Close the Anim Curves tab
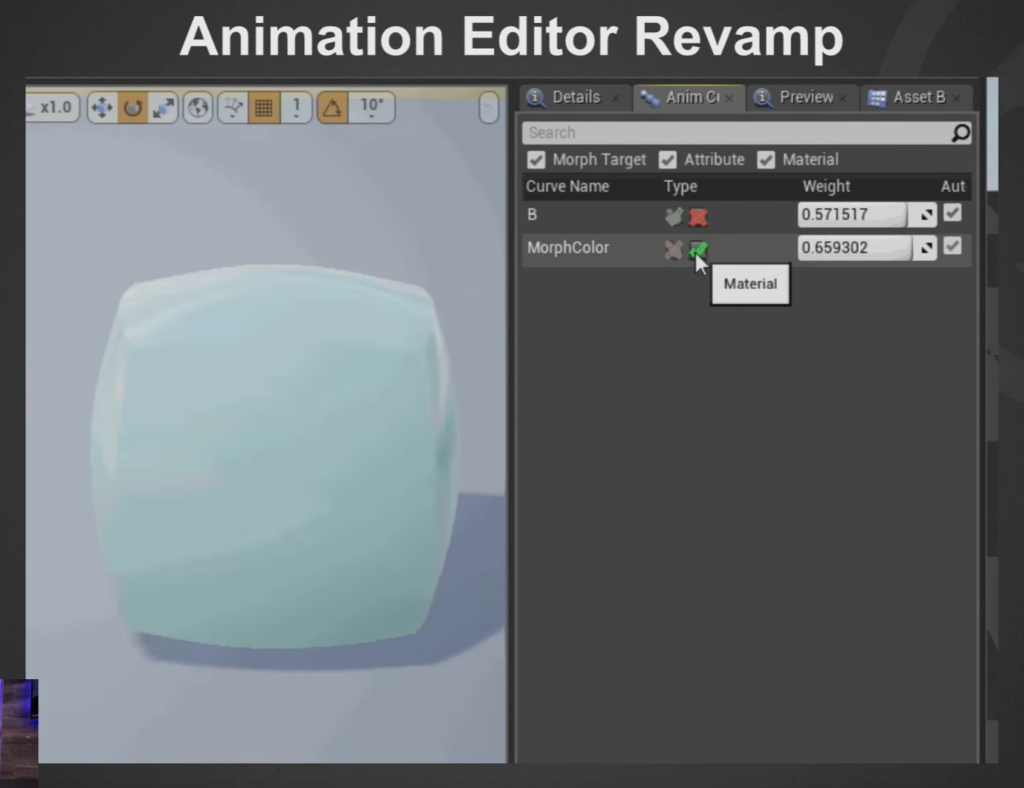1024x788 pixels. coord(729,99)
